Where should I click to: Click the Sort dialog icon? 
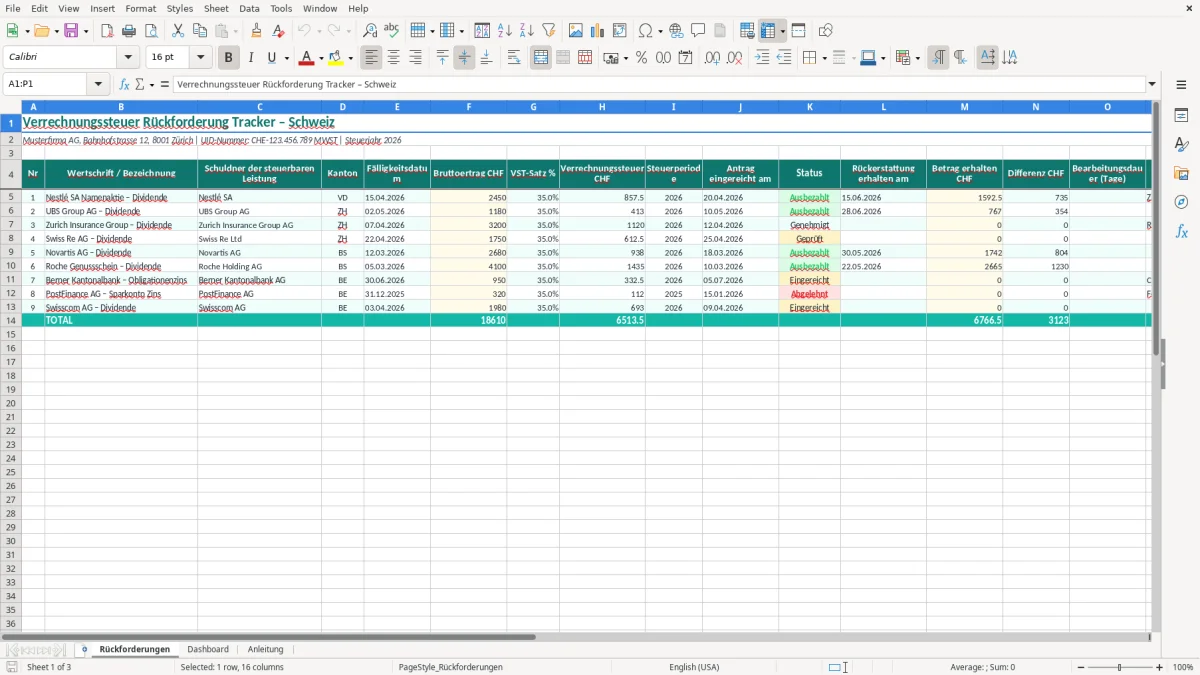[482, 31]
